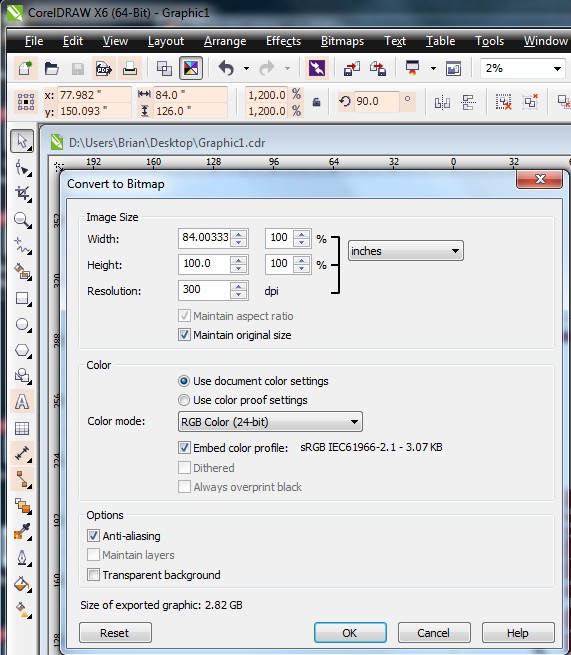Click the Search content icon

point(317,68)
